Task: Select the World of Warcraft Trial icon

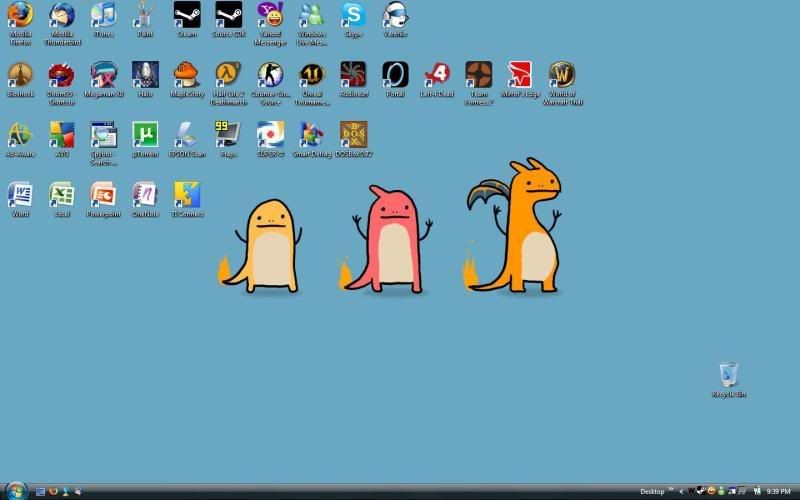Action: (x=562, y=83)
